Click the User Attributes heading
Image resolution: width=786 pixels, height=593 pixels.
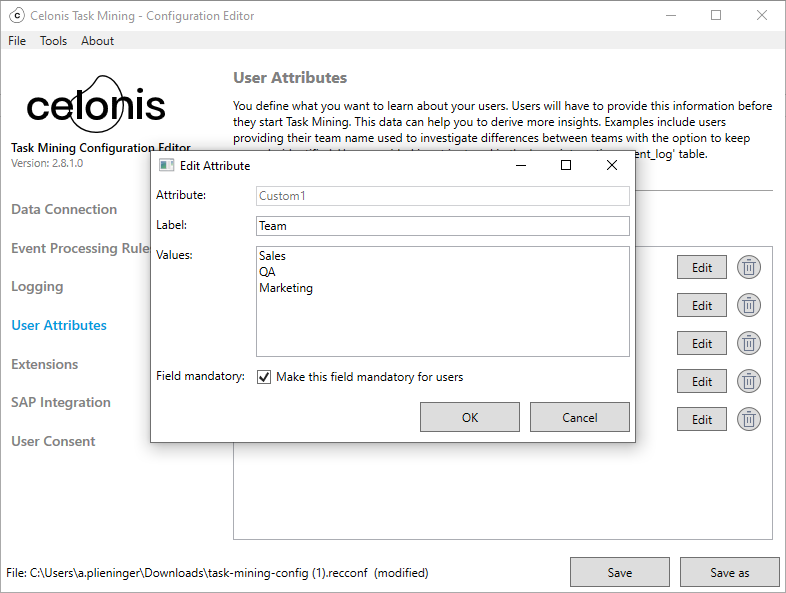coord(290,78)
